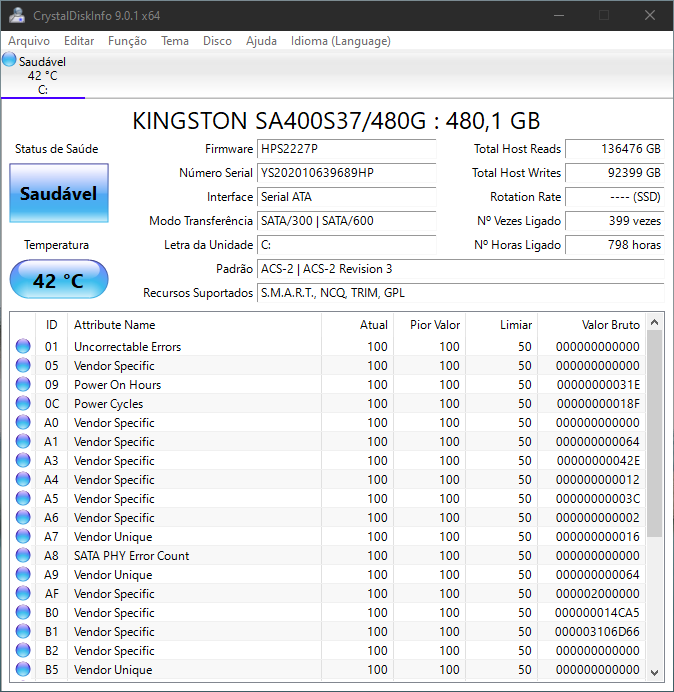Click the 42 °C temperature button
The width and height of the screenshot is (674, 692).
point(59,280)
